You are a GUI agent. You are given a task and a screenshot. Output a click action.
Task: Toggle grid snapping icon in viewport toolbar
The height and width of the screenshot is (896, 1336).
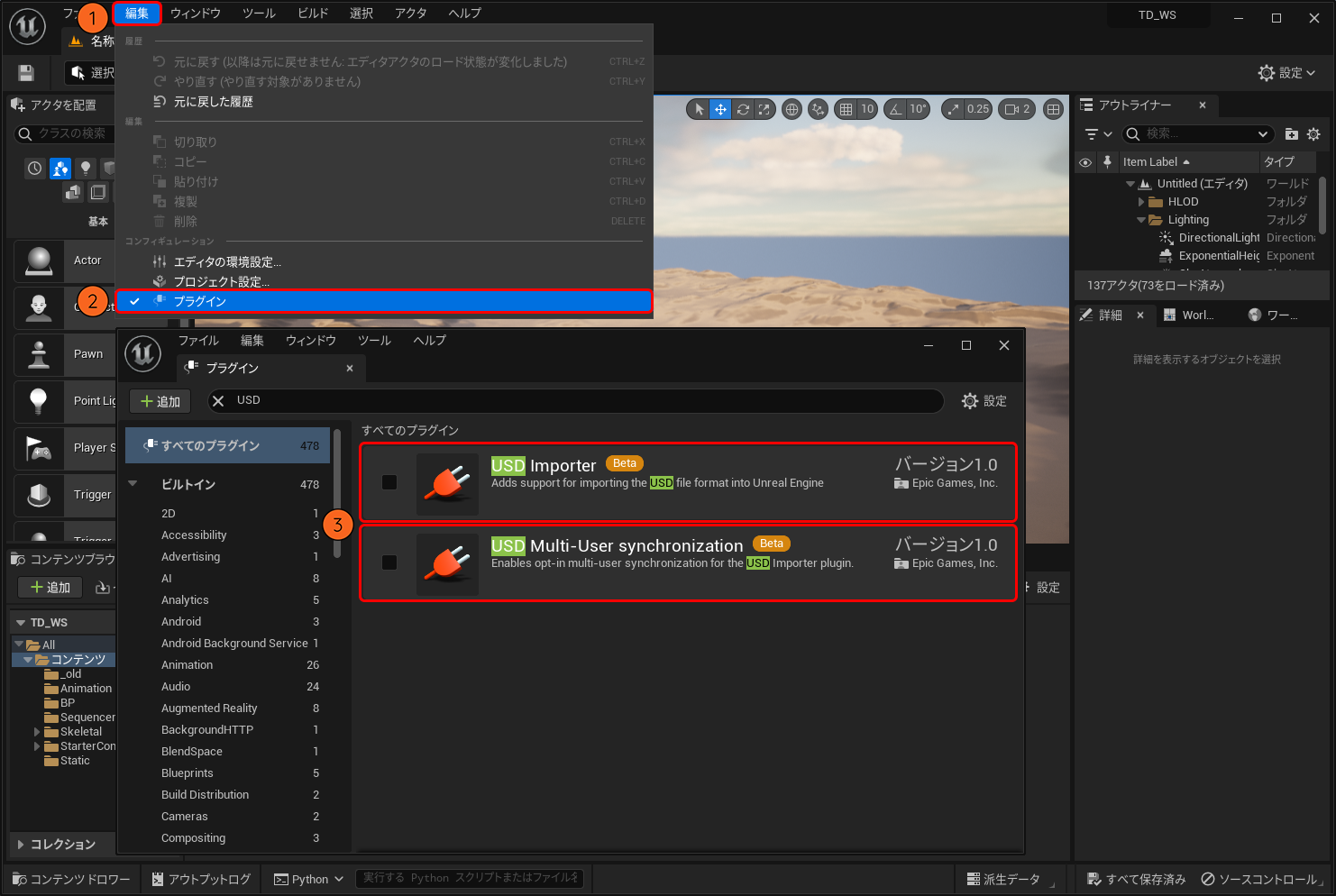(846, 109)
